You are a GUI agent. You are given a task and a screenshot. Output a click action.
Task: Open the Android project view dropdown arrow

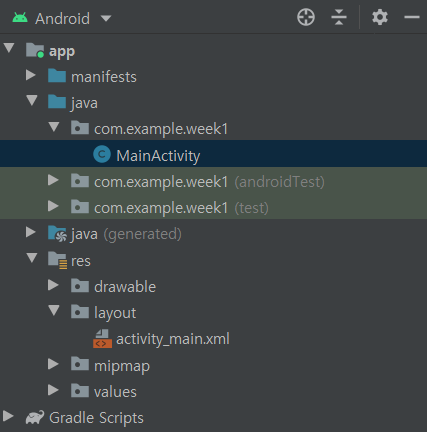tap(106, 18)
